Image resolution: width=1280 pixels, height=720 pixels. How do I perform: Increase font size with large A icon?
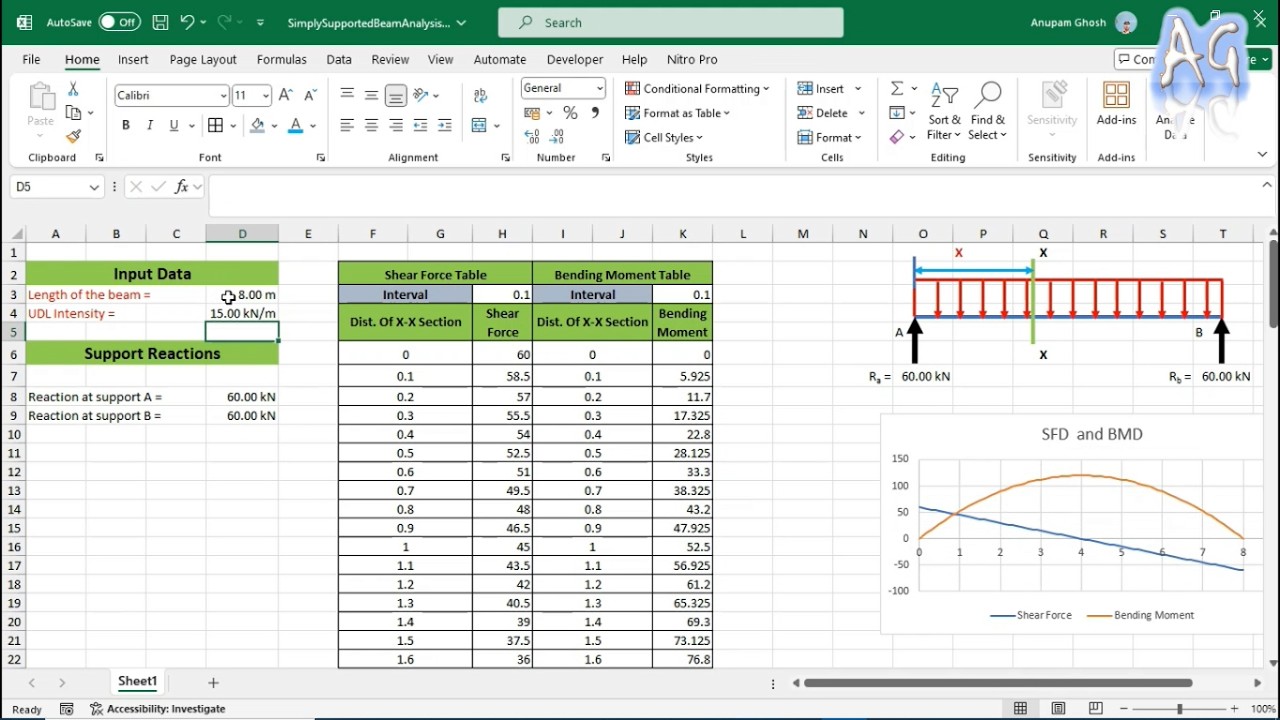(x=286, y=95)
